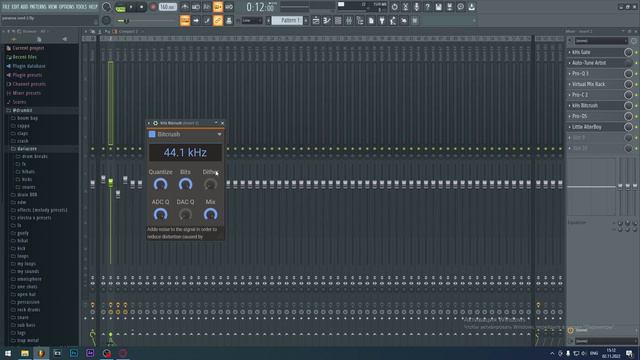Click the 0:12 song time display
This screenshot has height=360, width=640.
click(260, 7)
